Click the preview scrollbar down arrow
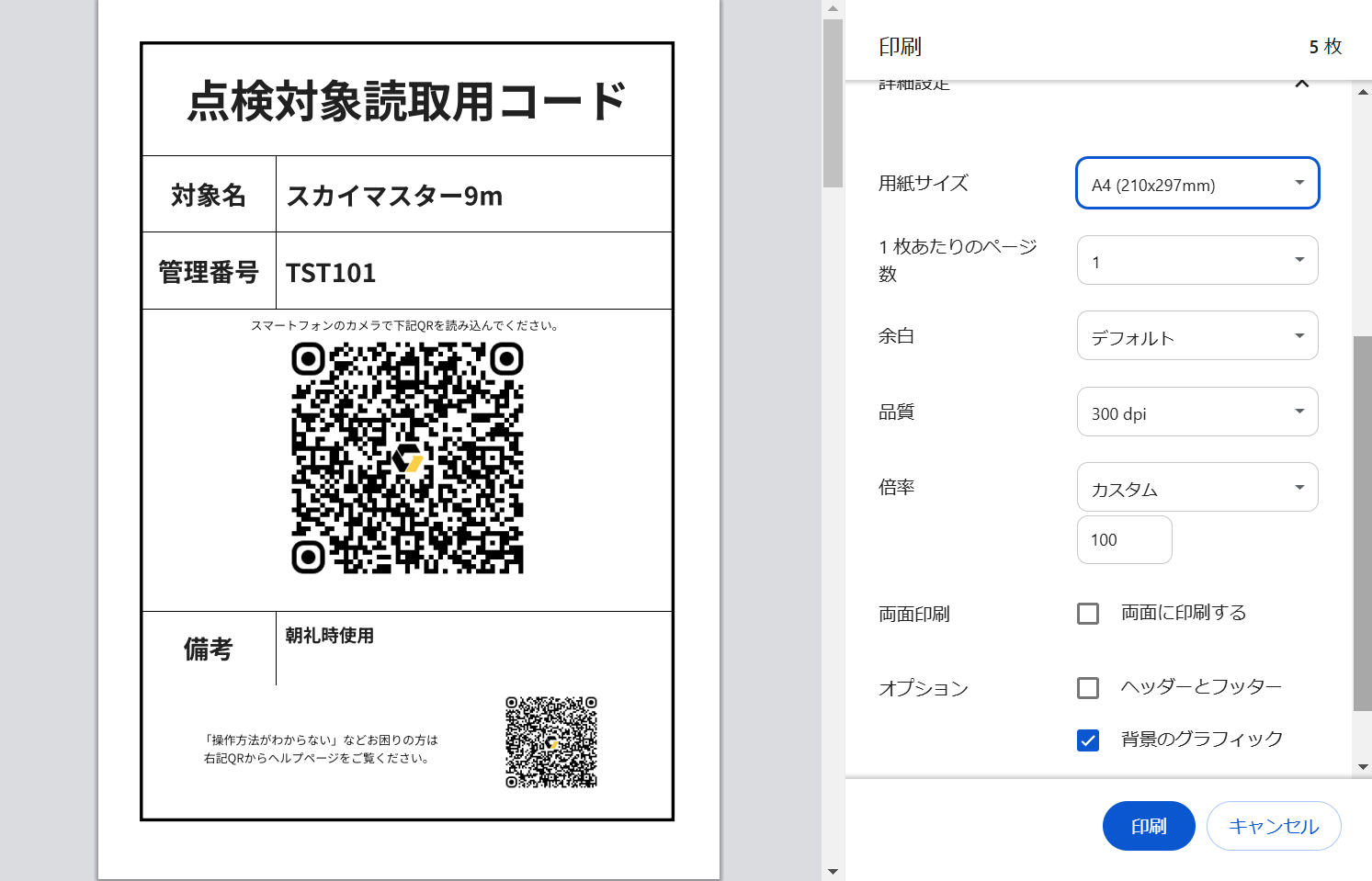This screenshot has width=1372, height=881. coord(833,871)
